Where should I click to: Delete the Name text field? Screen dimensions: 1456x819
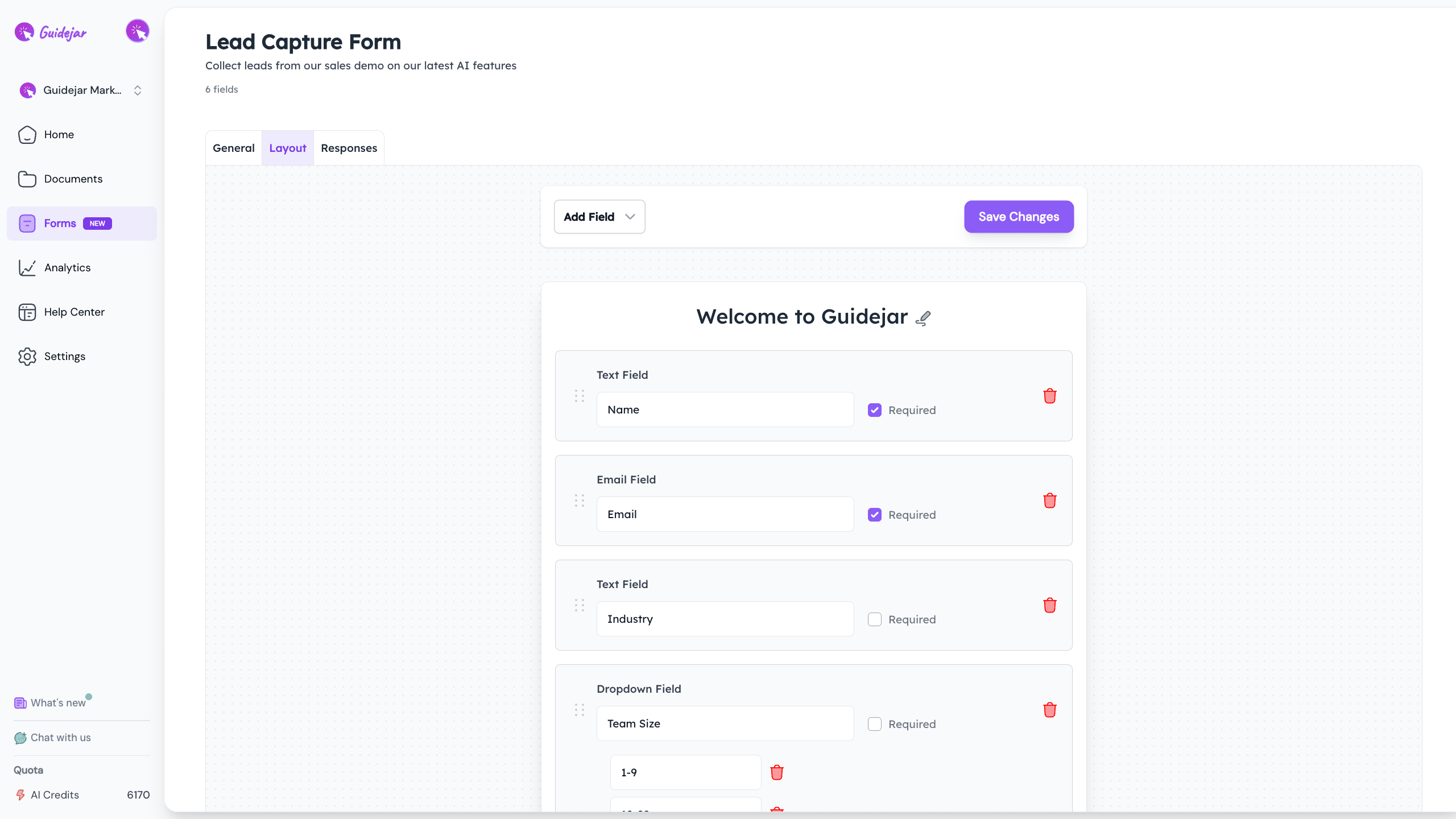click(x=1049, y=396)
